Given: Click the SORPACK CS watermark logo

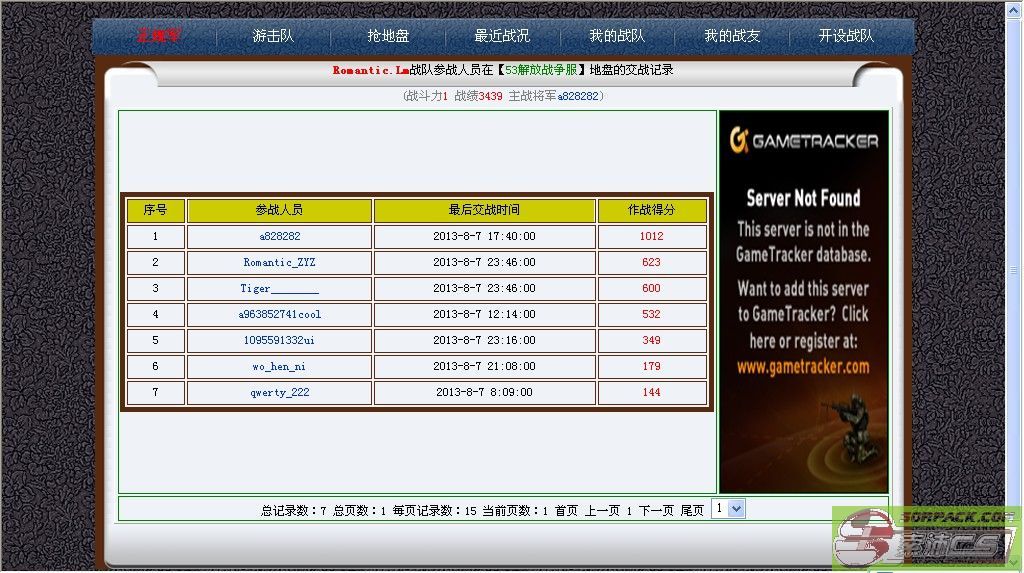Looking at the screenshot, I should coord(926,537).
